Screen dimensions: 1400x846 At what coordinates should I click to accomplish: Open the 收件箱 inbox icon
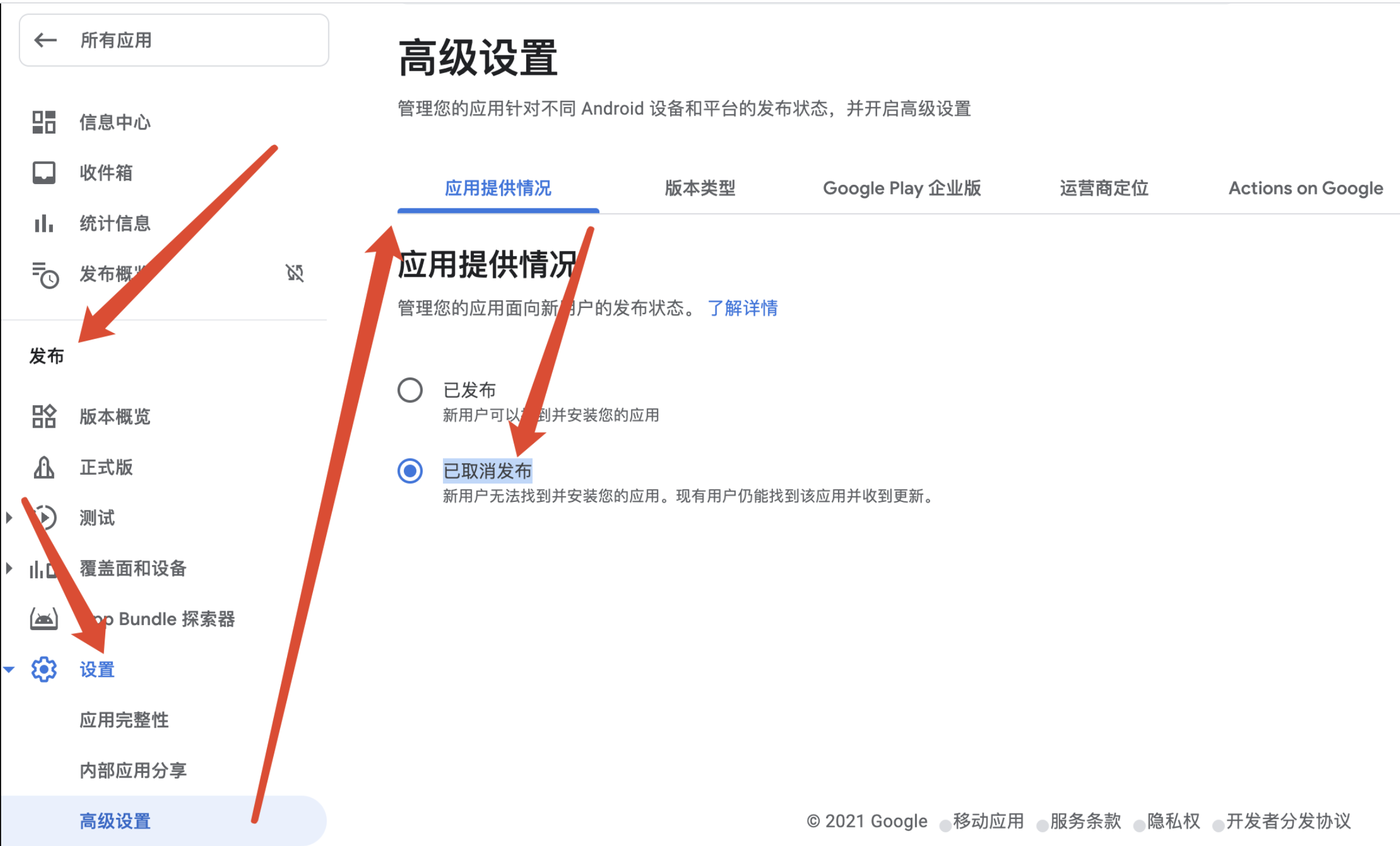pos(44,172)
